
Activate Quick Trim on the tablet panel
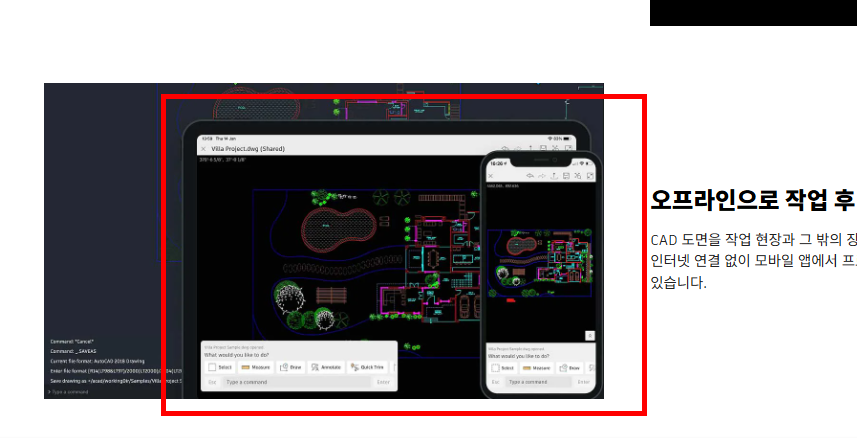(x=367, y=367)
